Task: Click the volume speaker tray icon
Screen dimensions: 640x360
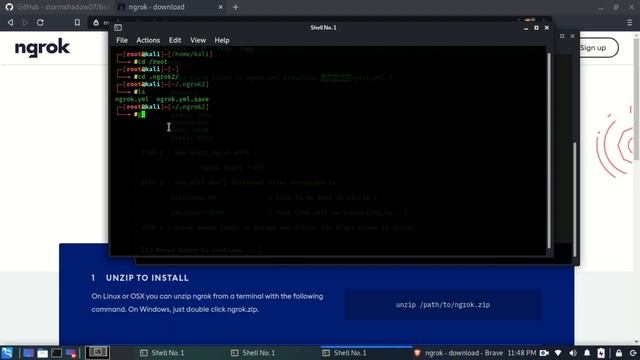Action: (573, 353)
